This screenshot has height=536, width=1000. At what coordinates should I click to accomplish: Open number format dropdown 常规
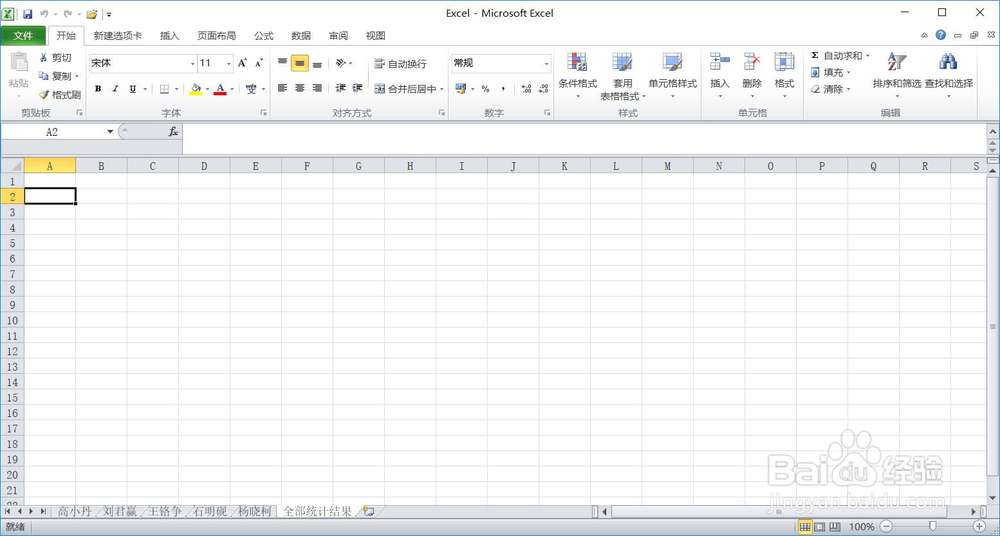pos(547,63)
